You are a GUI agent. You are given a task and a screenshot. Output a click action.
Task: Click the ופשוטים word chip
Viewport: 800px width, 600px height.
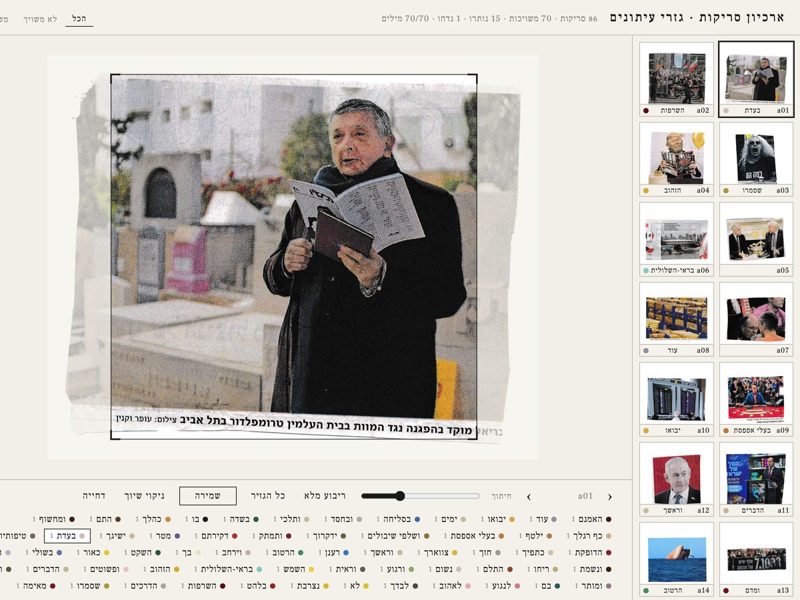[x=107, y=569]
